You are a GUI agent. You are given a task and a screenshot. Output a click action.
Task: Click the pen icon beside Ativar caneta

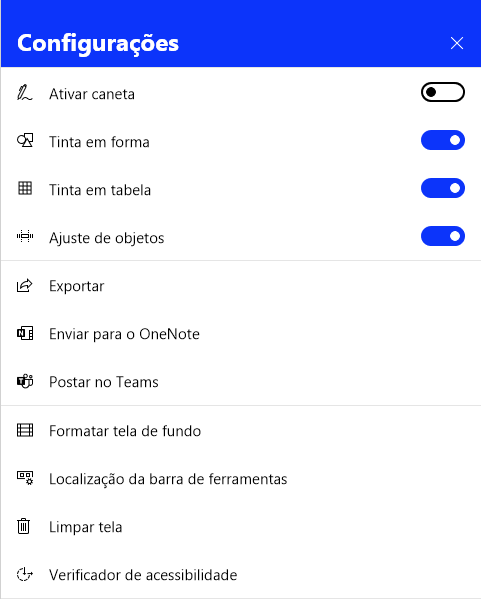coord(25,93)
